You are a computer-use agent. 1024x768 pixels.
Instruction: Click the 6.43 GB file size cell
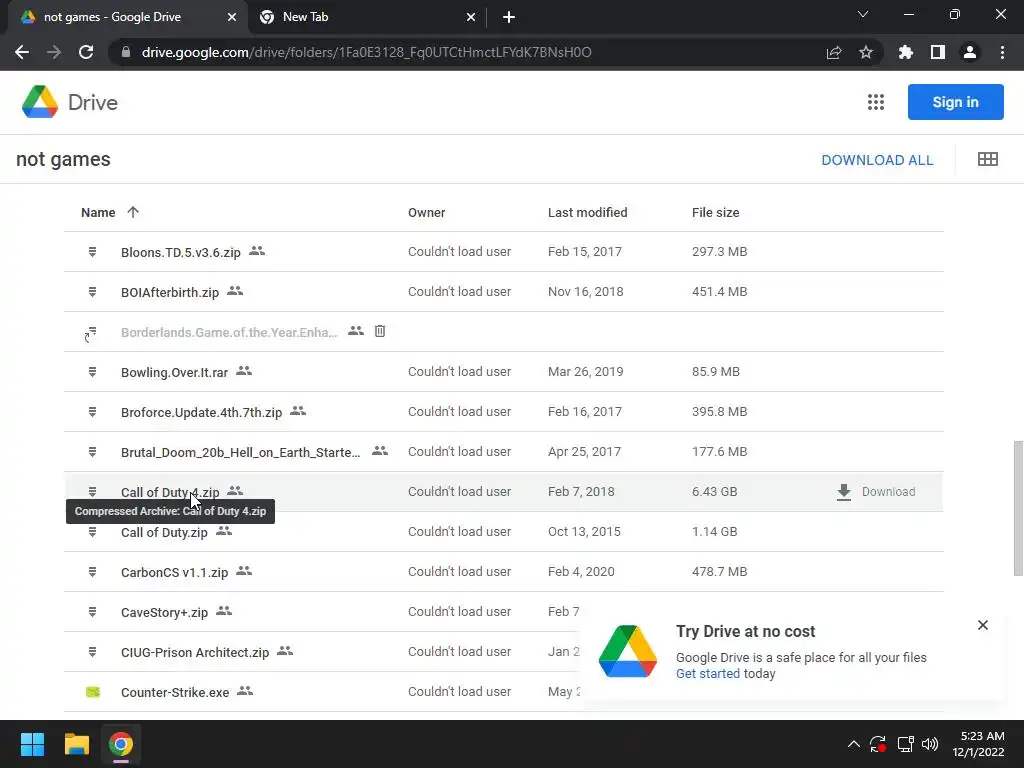point(714,492)
